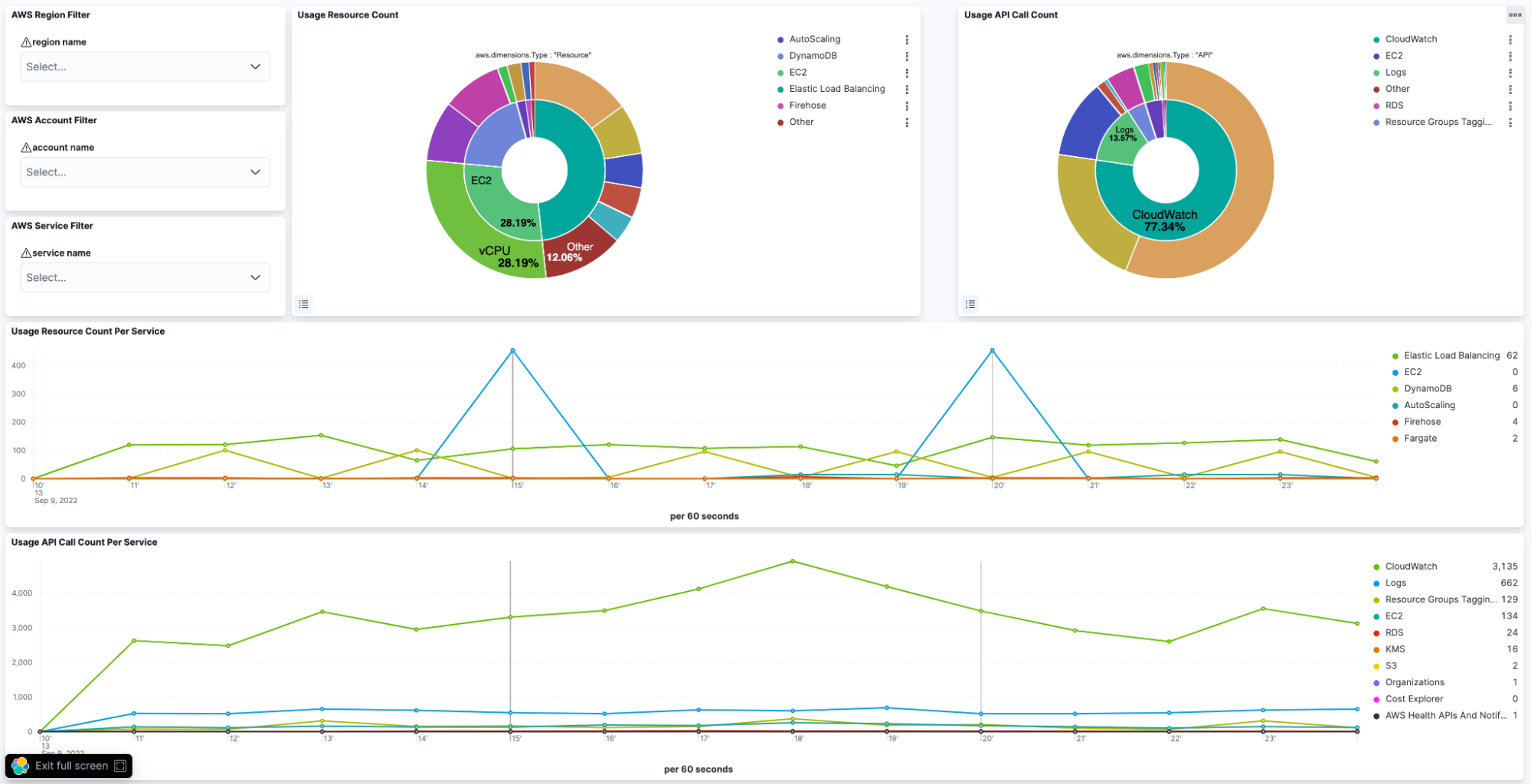
Task: Toggle Resource Groups Tagging series in API line chart
Action: [x=1440, y=599]
